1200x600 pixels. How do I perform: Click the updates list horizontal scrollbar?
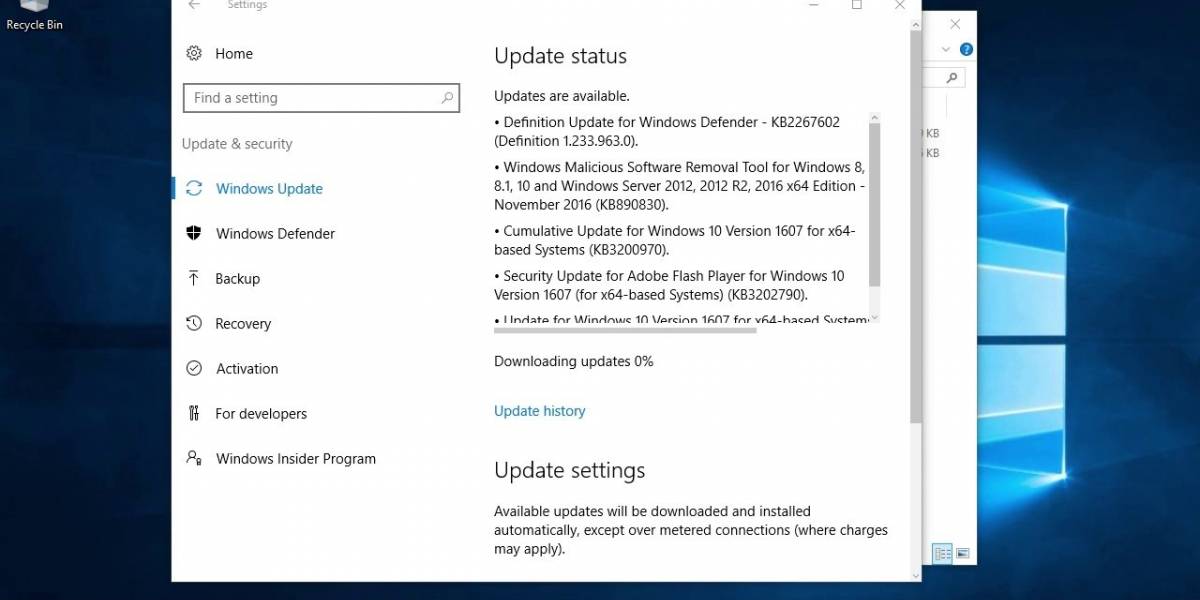(625, 329)
